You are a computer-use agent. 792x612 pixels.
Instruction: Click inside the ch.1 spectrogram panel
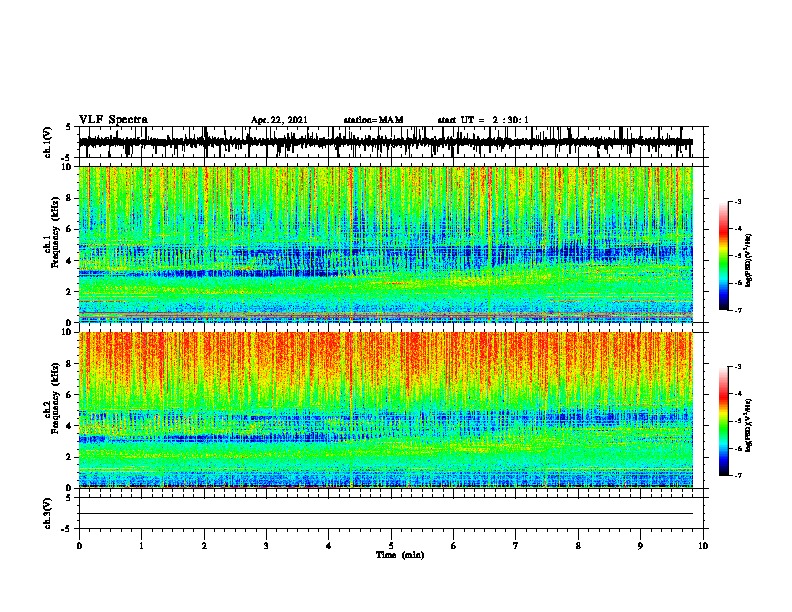click(x=386, y=244)
